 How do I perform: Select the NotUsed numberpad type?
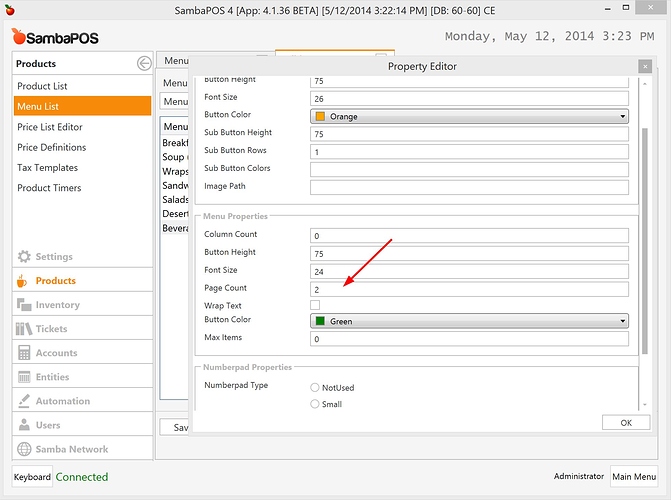(315, 387)
